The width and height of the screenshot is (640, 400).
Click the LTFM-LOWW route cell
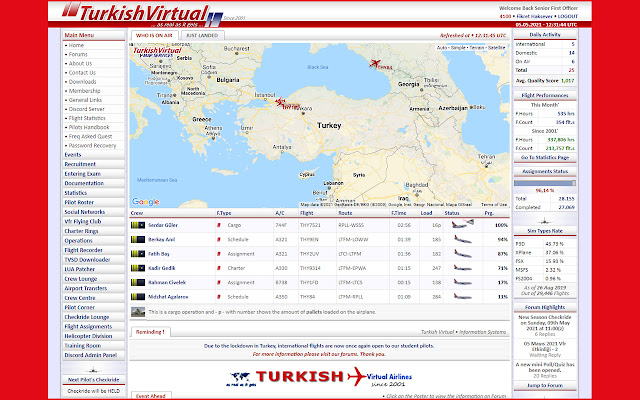[353, 240]
